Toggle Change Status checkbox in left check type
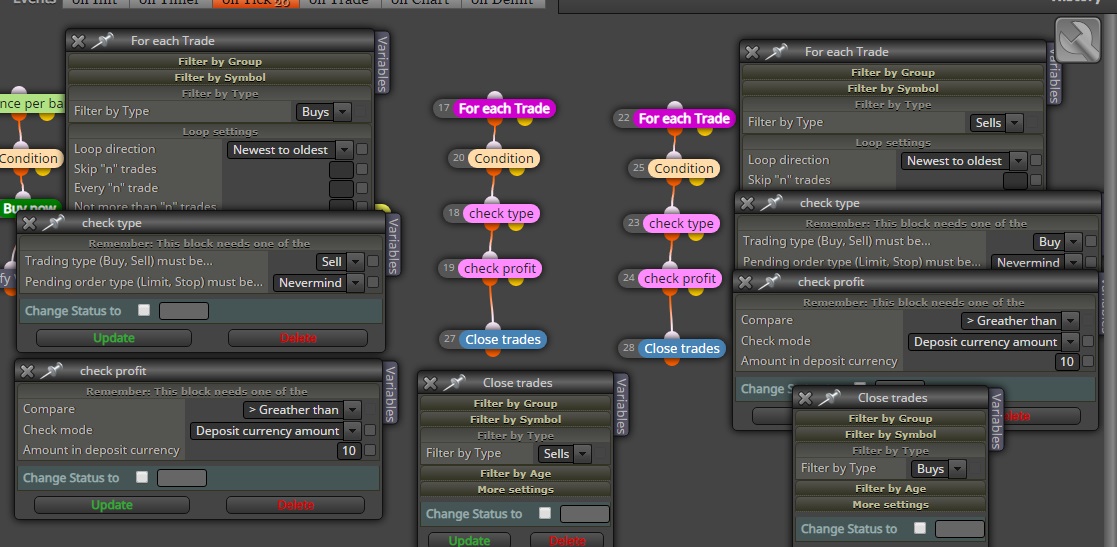The image size is (1117, 547). (144, 310)
